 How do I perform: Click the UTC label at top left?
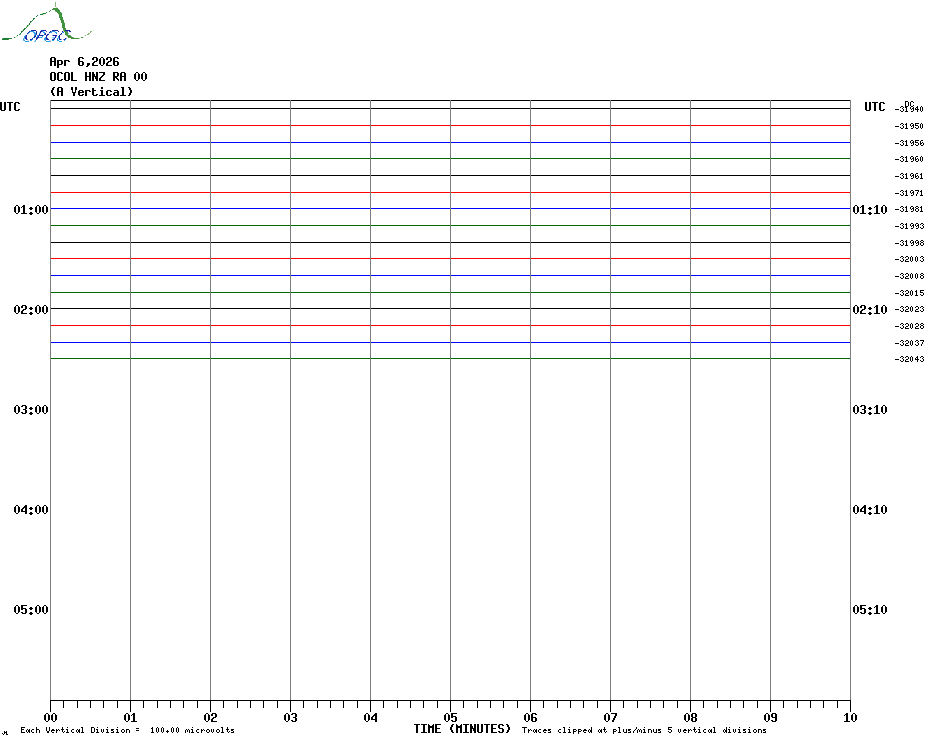click(x=10, y=107)
